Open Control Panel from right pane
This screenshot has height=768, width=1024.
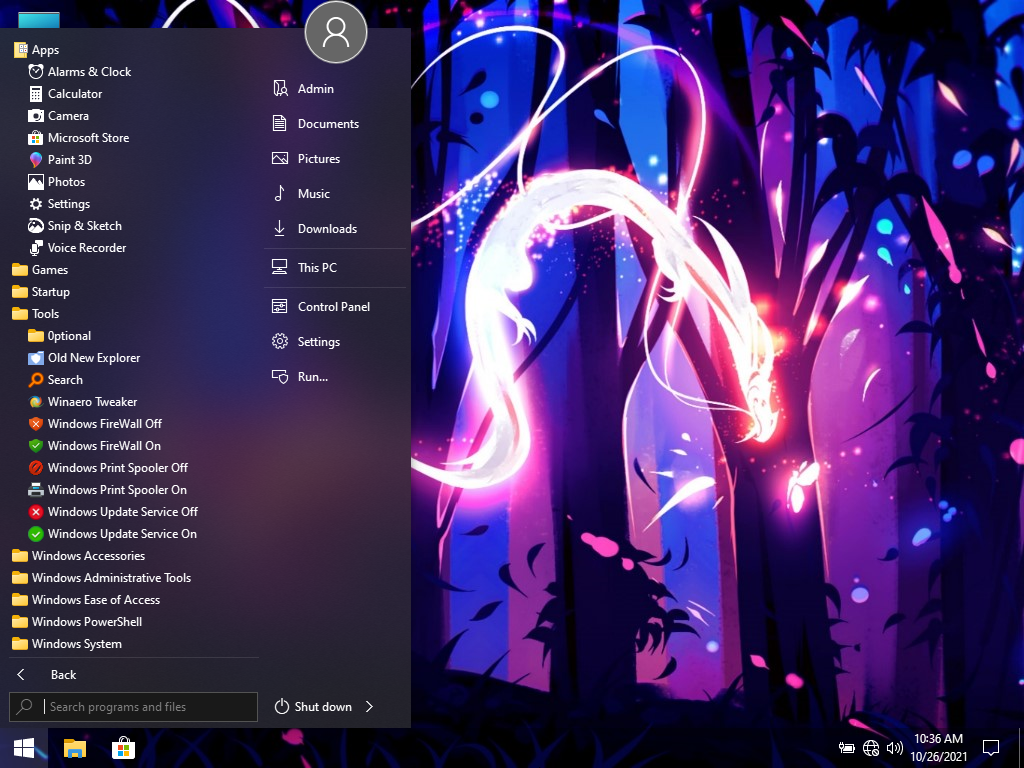334,307
